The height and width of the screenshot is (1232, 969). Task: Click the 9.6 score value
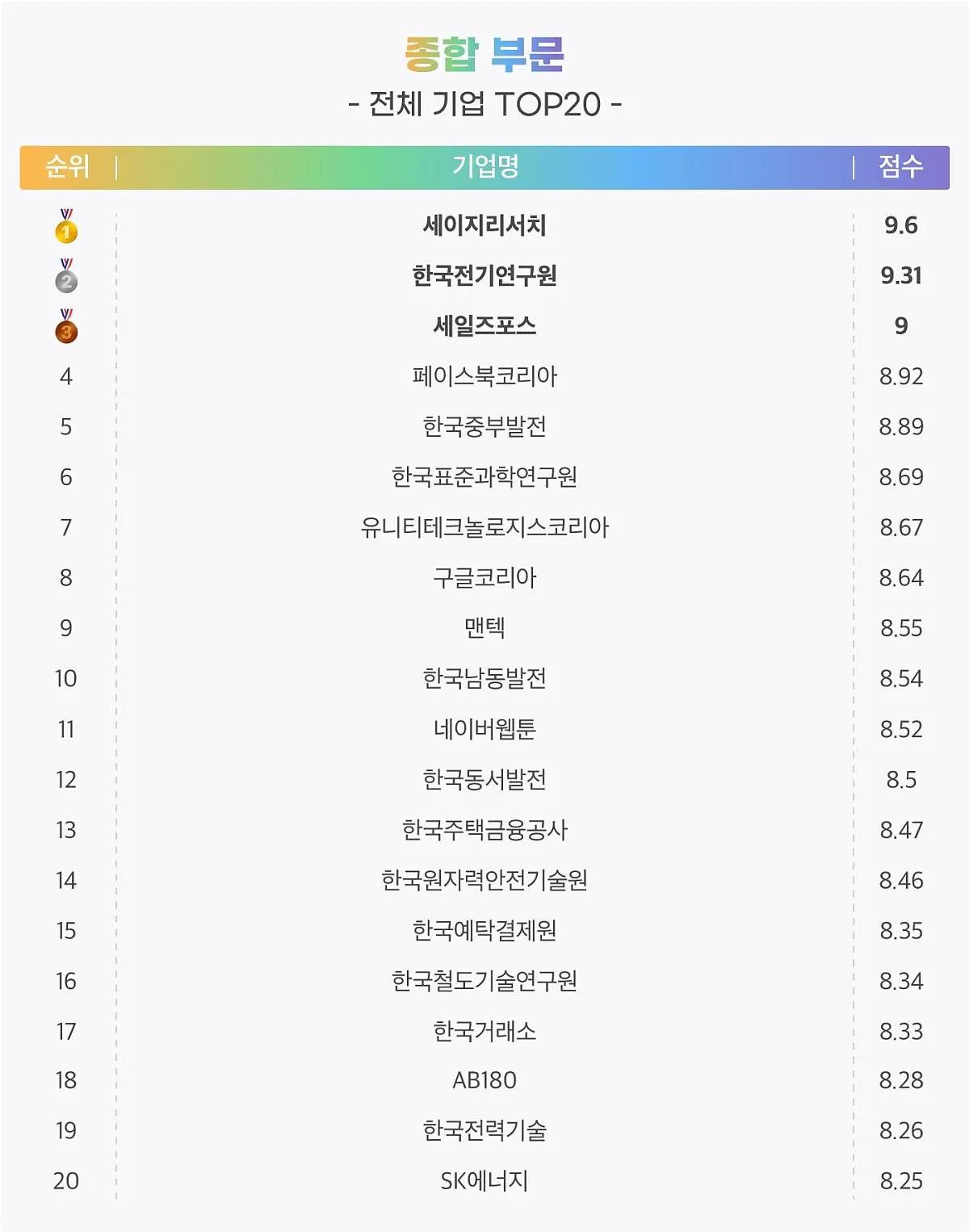[900, 225]
